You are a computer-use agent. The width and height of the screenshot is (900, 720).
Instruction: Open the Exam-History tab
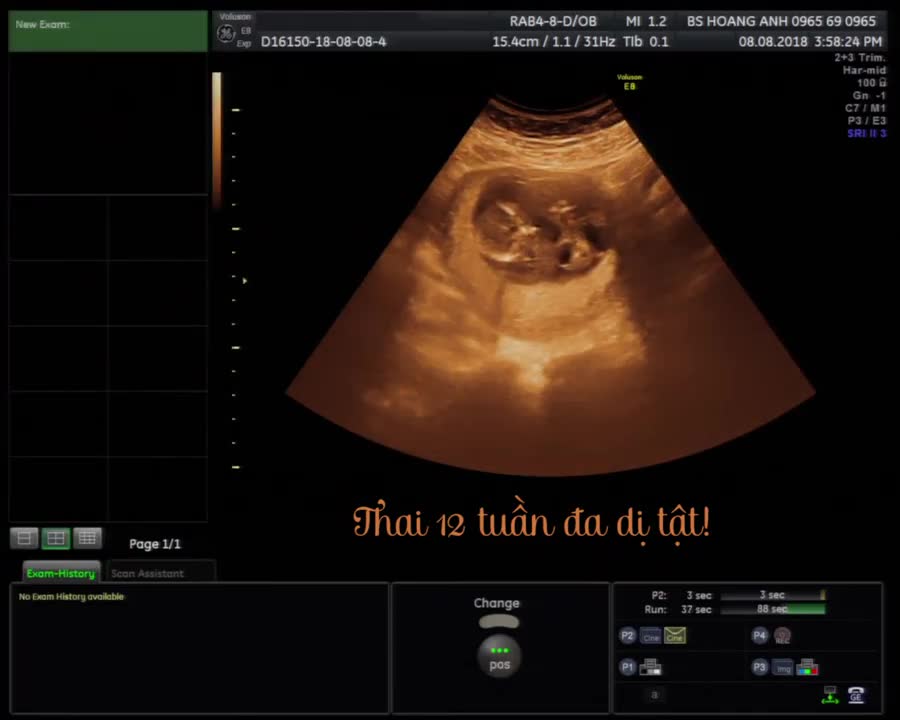tap(61, 573)
